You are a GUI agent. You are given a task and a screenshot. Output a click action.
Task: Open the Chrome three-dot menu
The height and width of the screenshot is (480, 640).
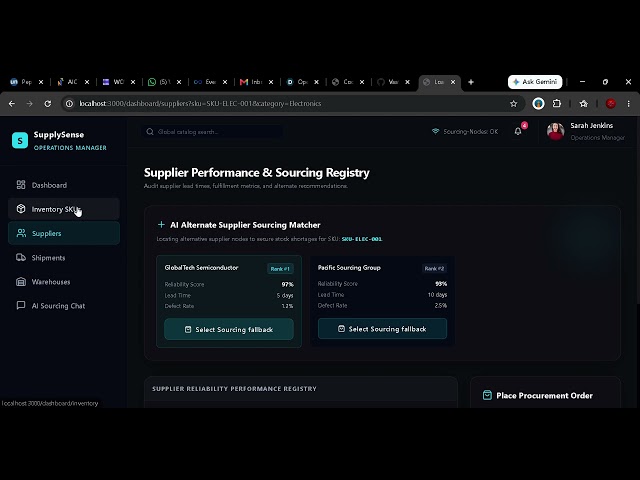point(629,104)
